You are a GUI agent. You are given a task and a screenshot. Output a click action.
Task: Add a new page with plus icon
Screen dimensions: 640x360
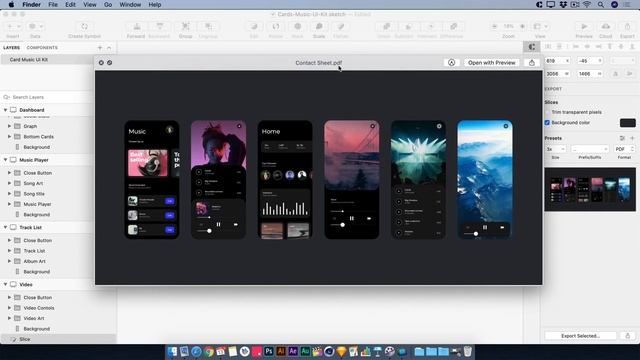coord(100,48)
